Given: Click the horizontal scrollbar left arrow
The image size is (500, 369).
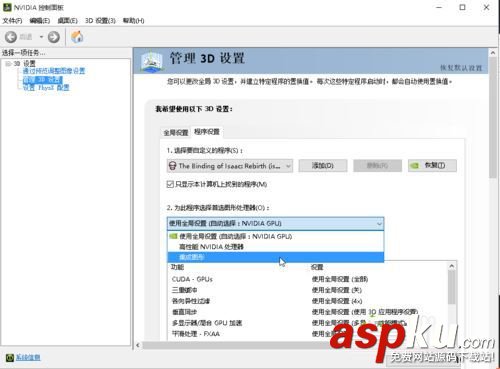Looking at the screenshot, I should click(x=138, y=345).
